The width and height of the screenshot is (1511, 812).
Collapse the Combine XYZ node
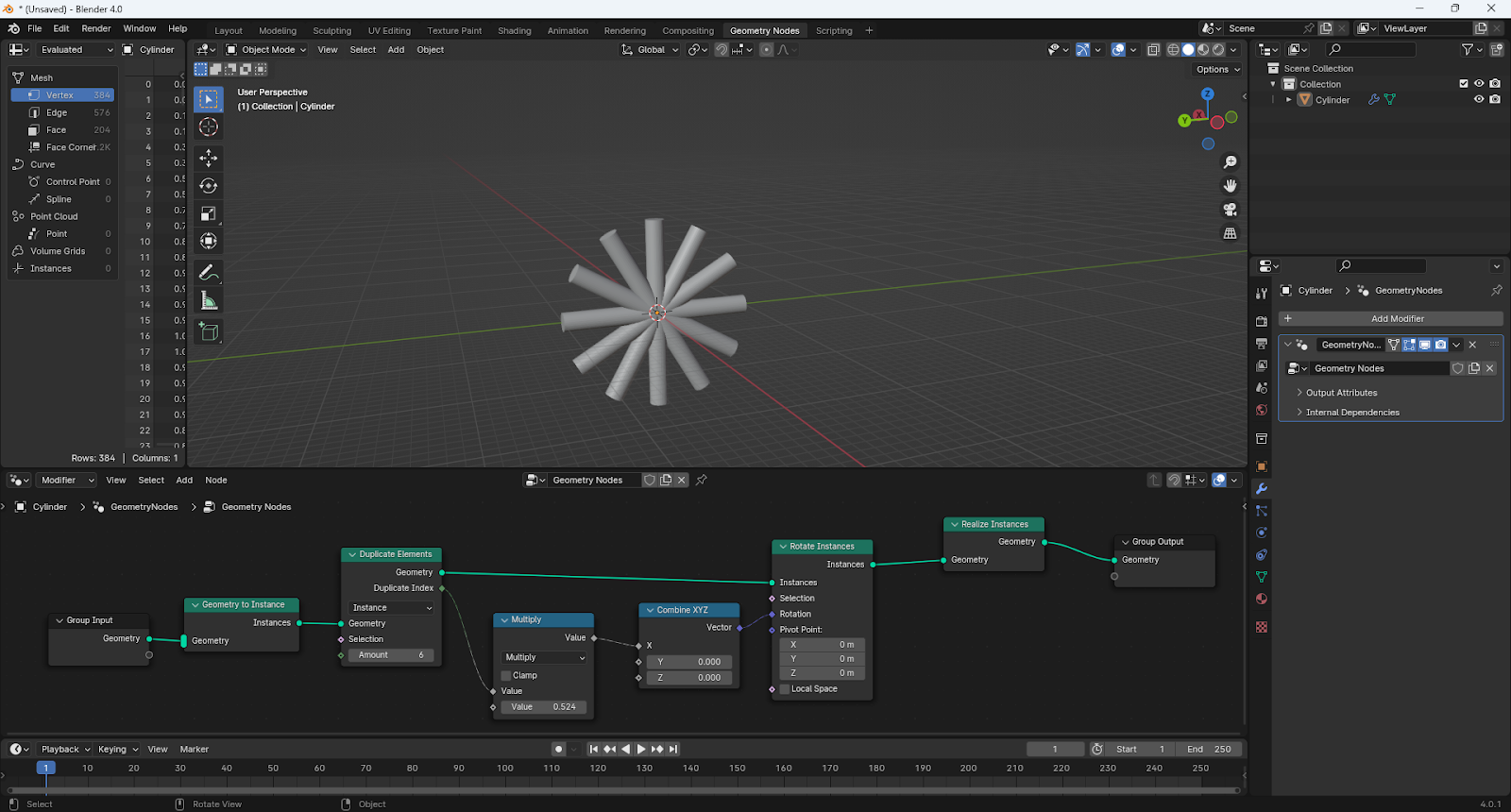(x=650, y=610)
